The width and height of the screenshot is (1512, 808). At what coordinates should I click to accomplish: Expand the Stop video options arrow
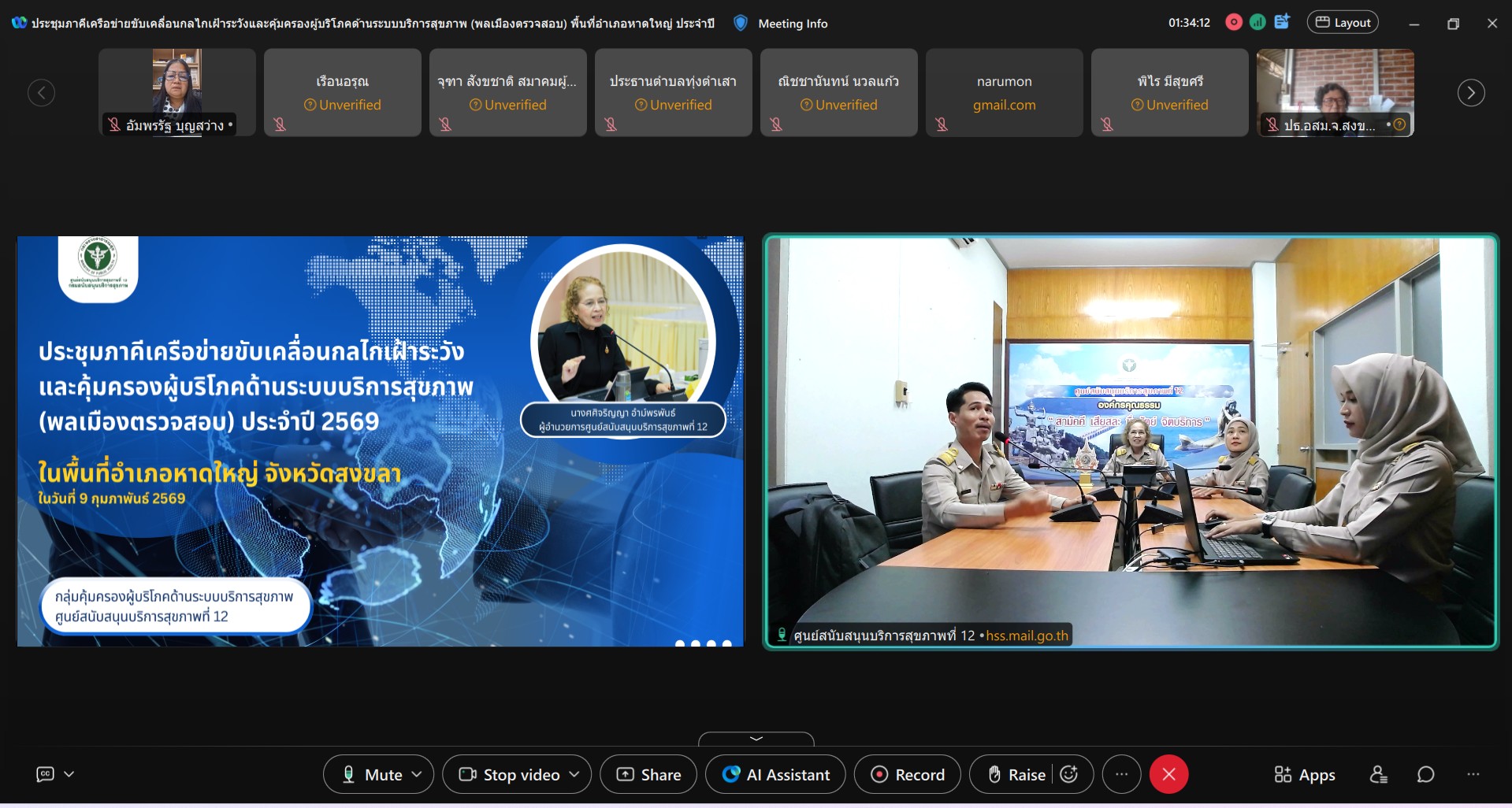(x=574, y=775)
